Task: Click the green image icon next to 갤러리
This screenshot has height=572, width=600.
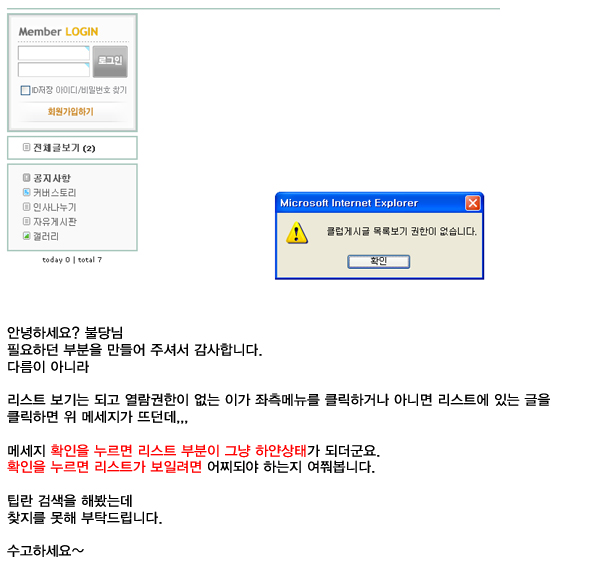Action: click(x=26, y=236)
